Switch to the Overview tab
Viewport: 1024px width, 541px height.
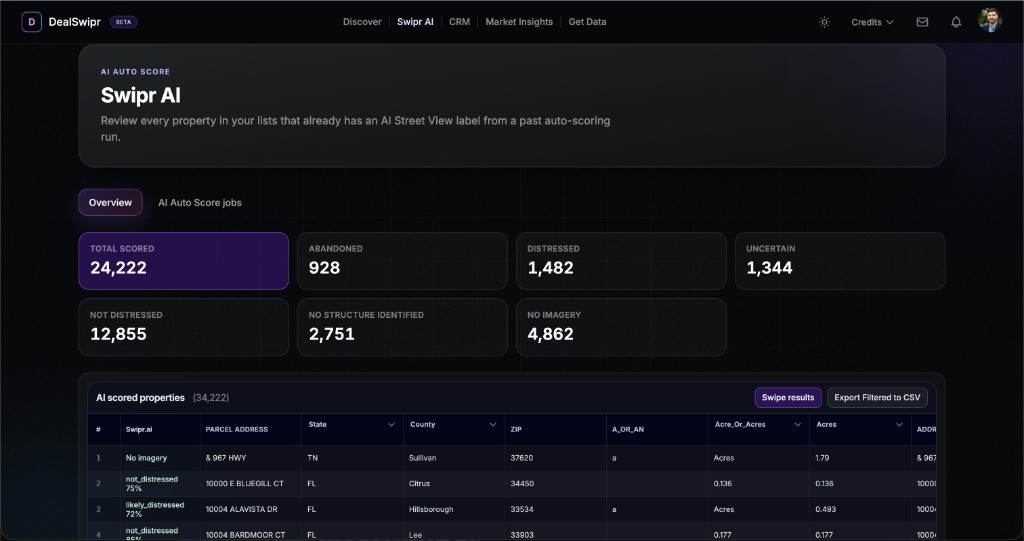[x=110, y=203]
